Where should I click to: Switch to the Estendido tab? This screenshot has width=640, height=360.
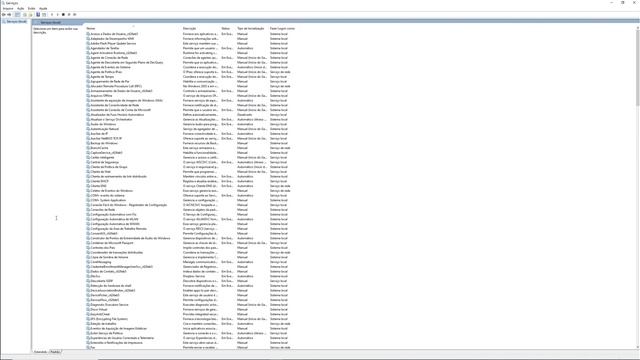point(40,352)
